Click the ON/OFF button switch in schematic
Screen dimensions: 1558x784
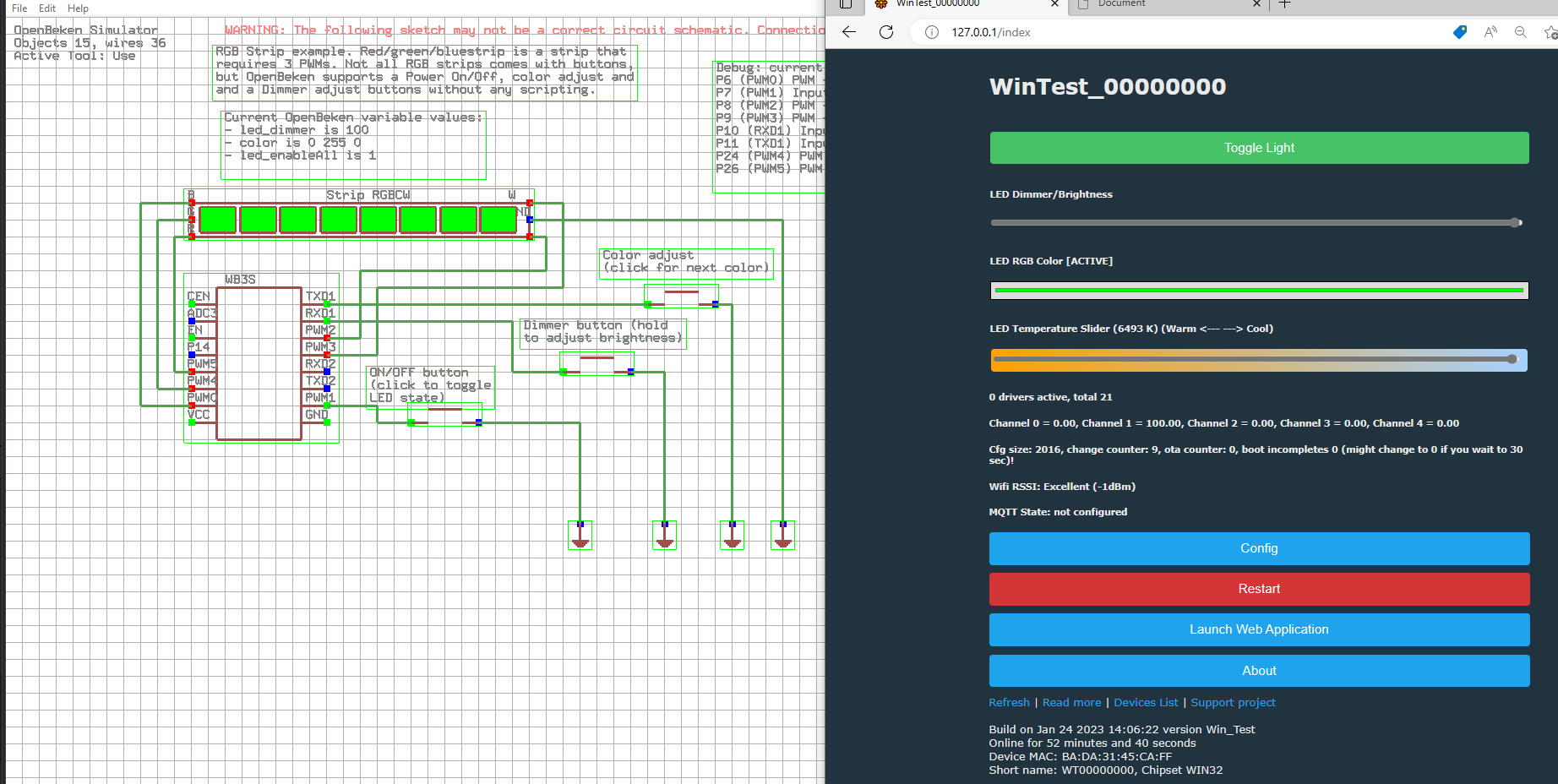pos(445,415)
